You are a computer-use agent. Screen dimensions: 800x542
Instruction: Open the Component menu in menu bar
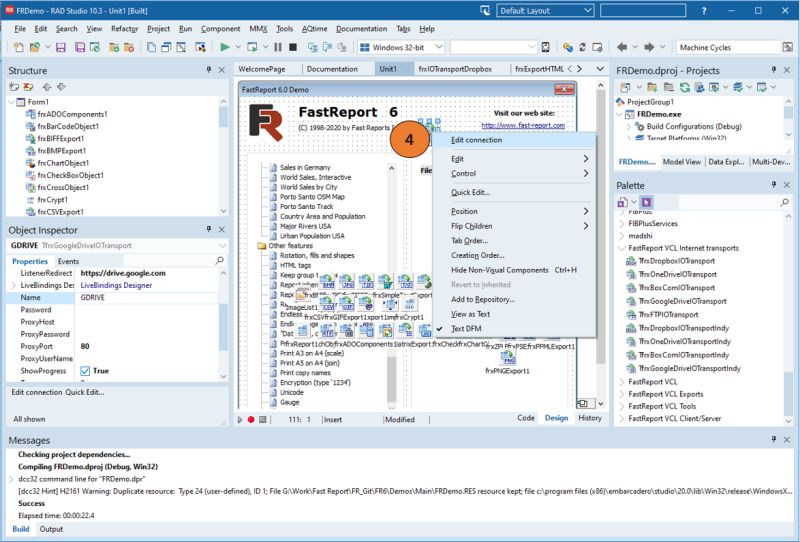point(220,29)
